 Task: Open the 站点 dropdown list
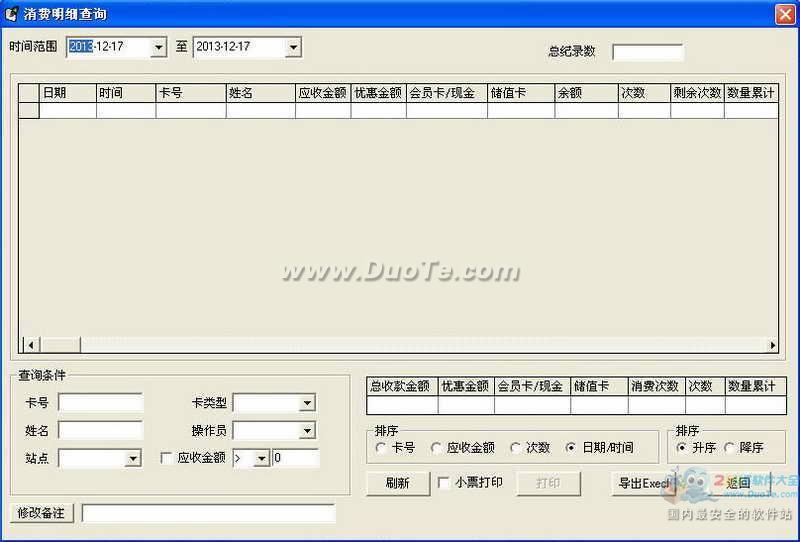coord(134,459)
